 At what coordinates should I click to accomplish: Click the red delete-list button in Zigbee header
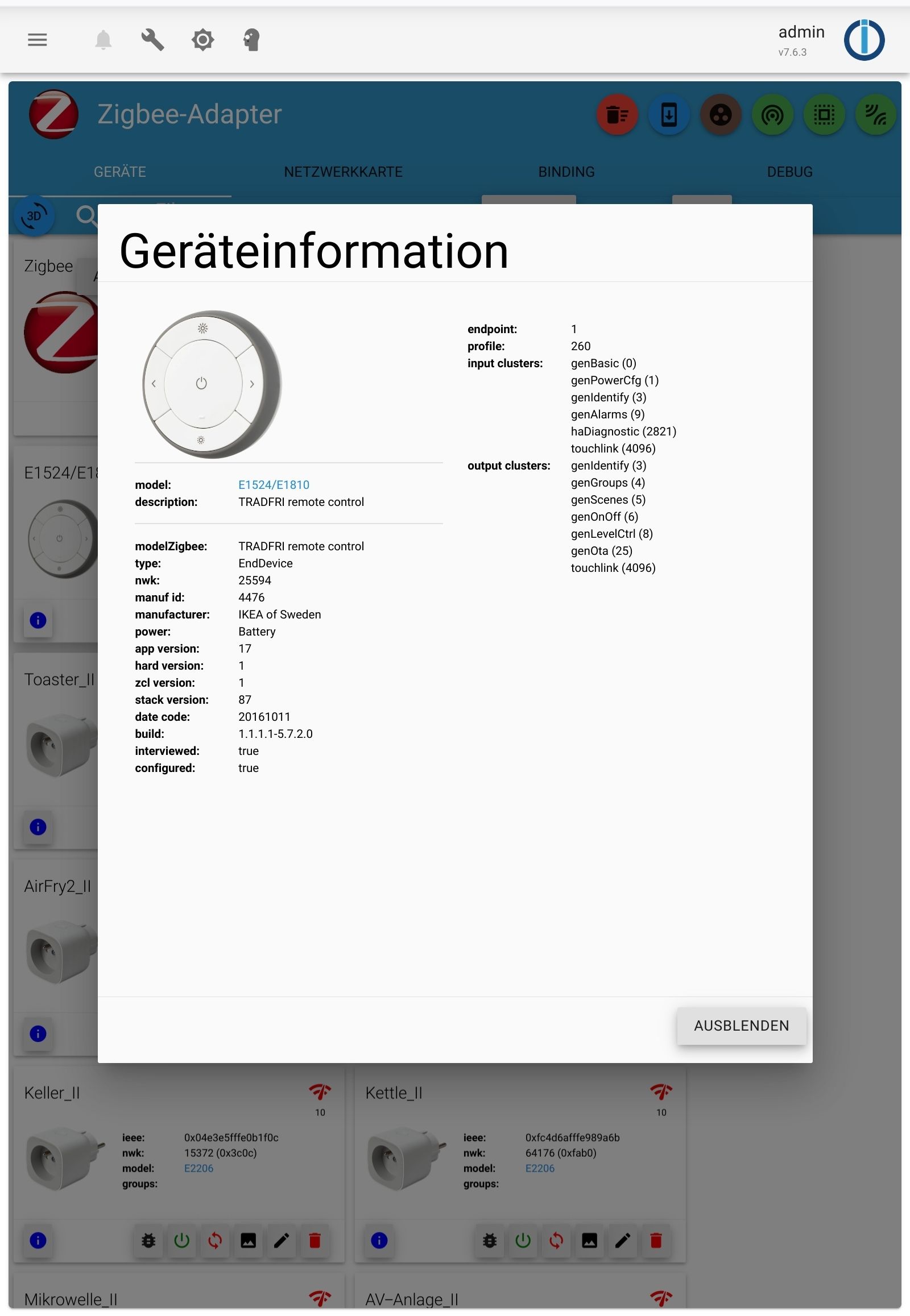tap(618, 115)
